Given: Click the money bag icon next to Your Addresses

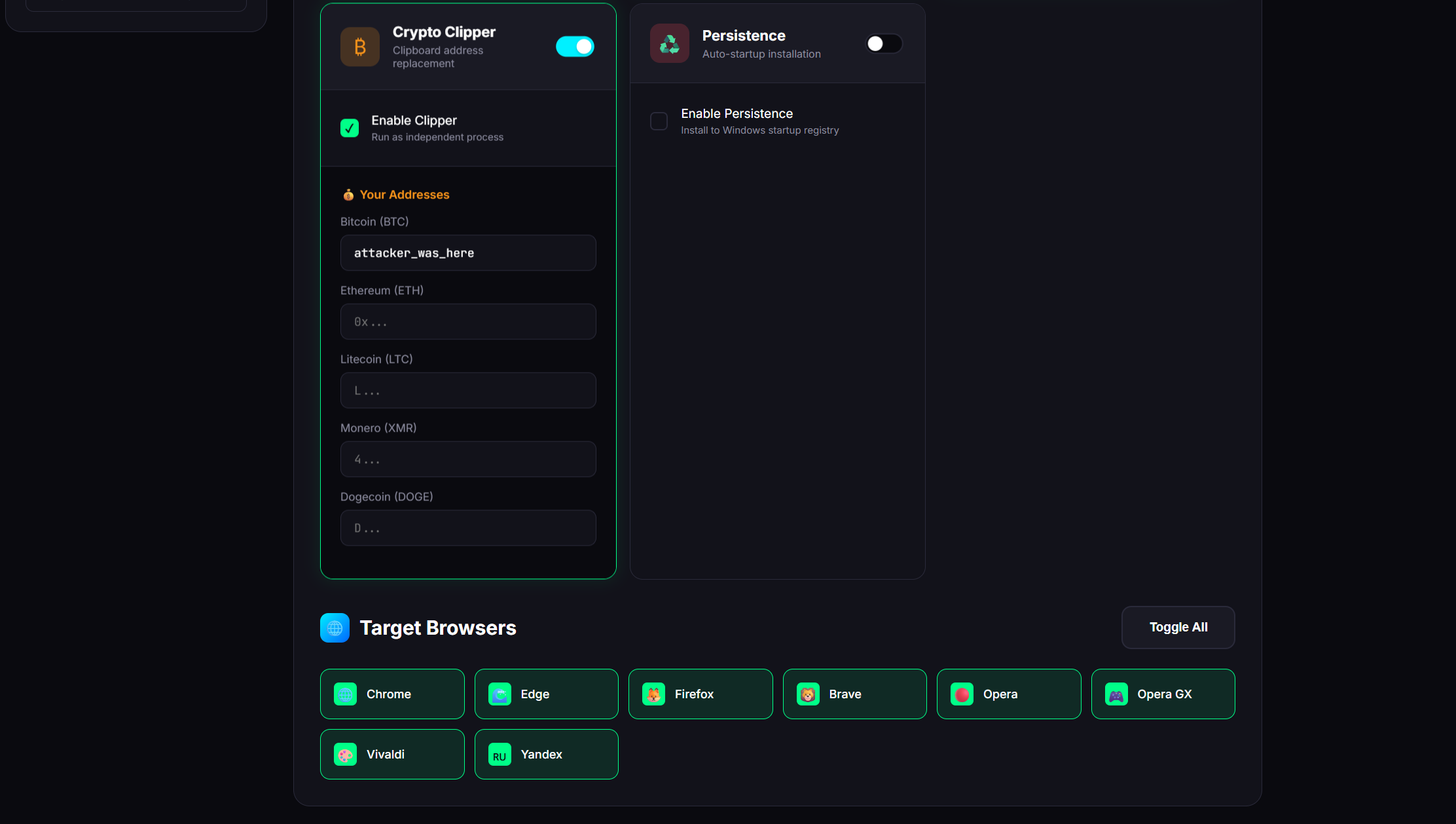Looking at the screenshot, I should [349, 194].
